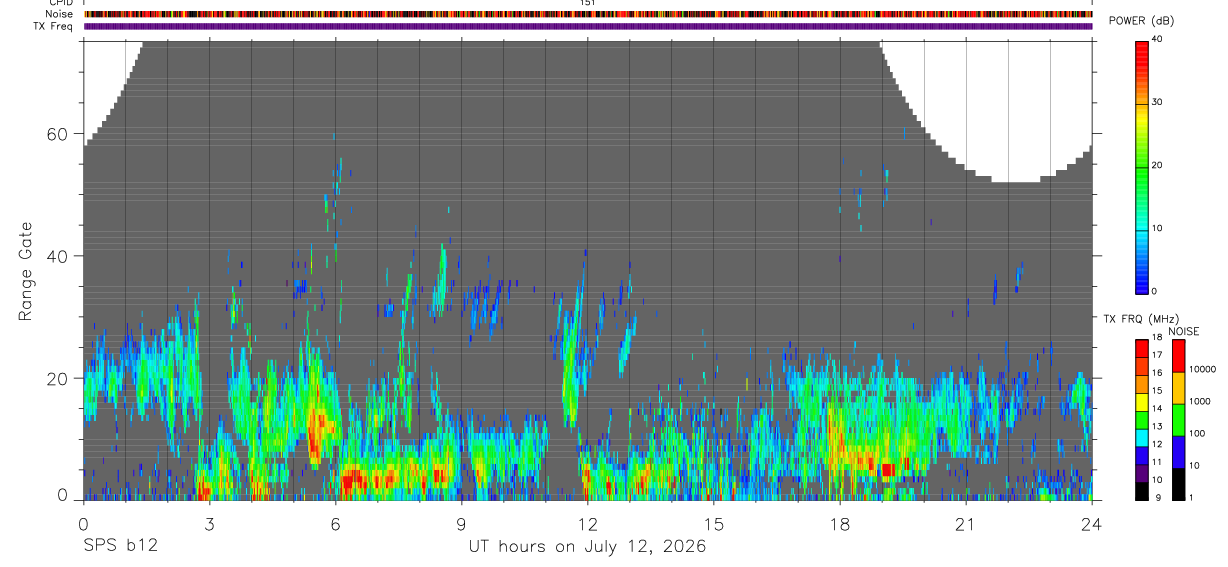This screenshot has height=567, width=1228.
Task: Pick the cyan 12 MHz swatch in TX FRQ legend
Action: pos(1142,440)
